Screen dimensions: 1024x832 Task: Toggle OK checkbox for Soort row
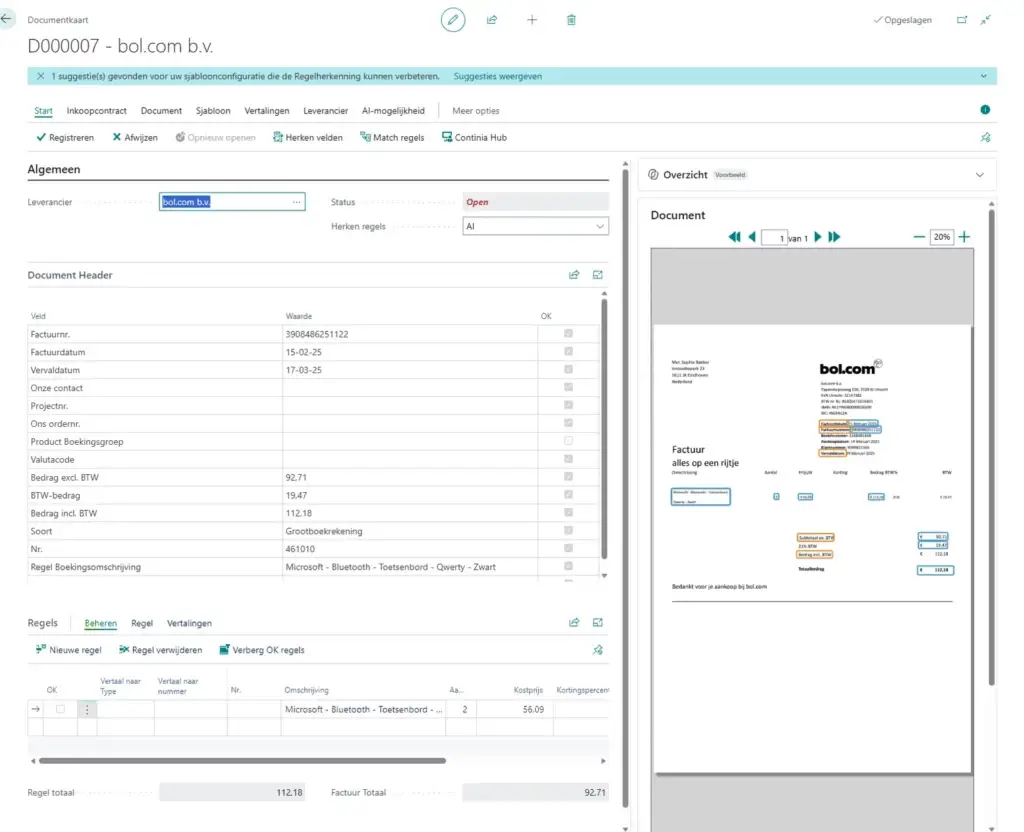coord(568,530)
